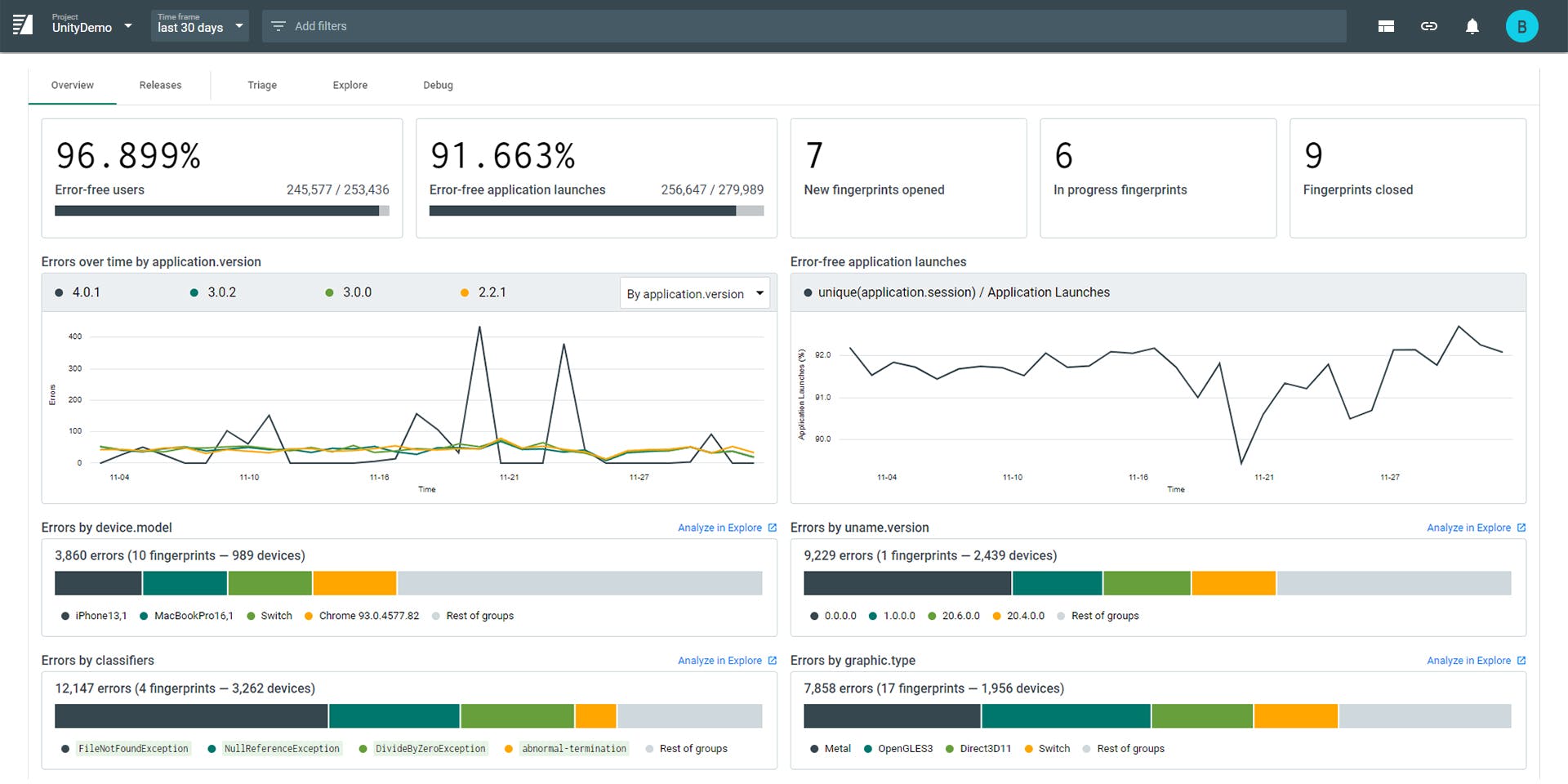Click the filter icon beside Add filters

278,26
